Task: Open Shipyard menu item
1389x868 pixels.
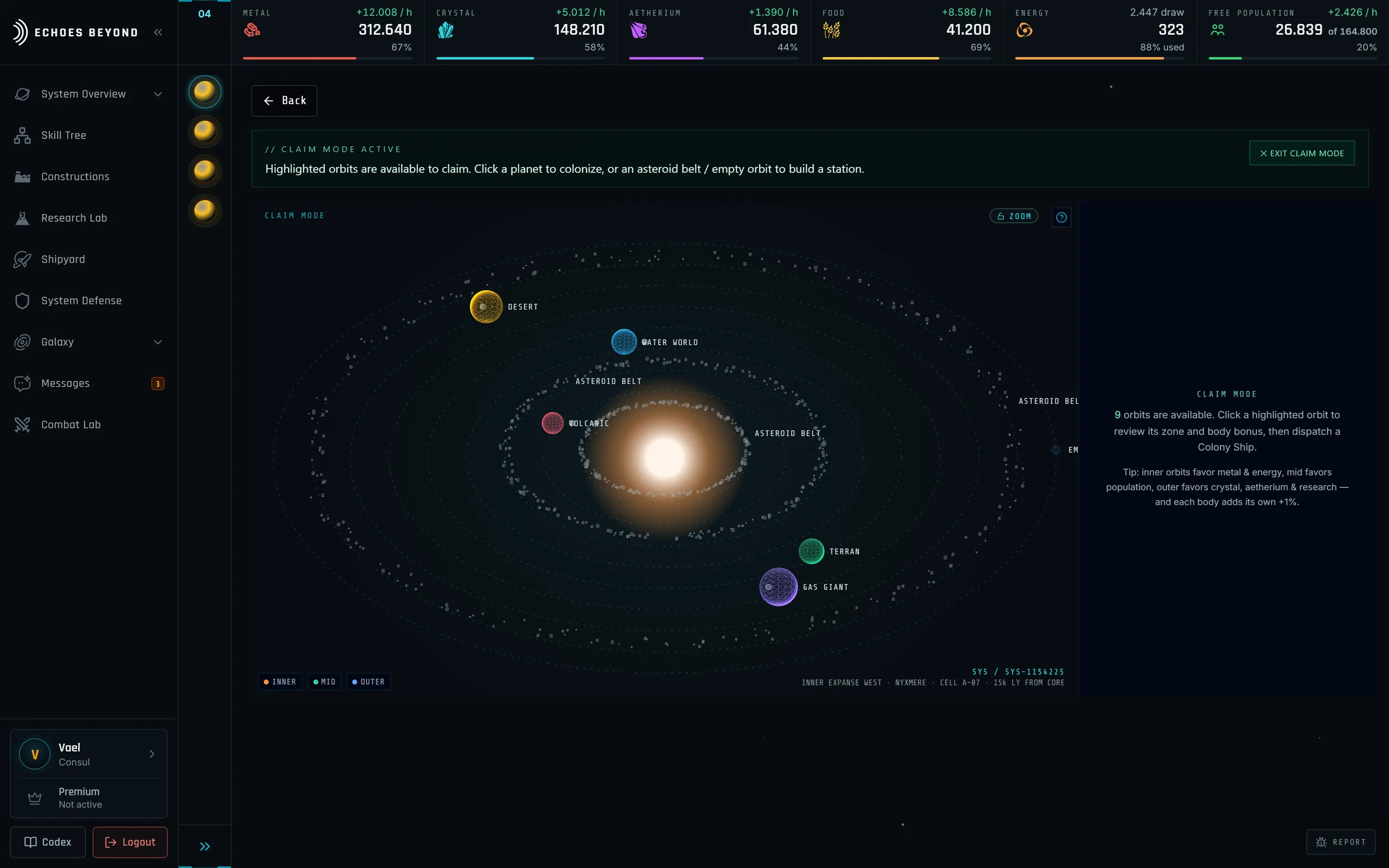Action: click(x=89, y=259)
